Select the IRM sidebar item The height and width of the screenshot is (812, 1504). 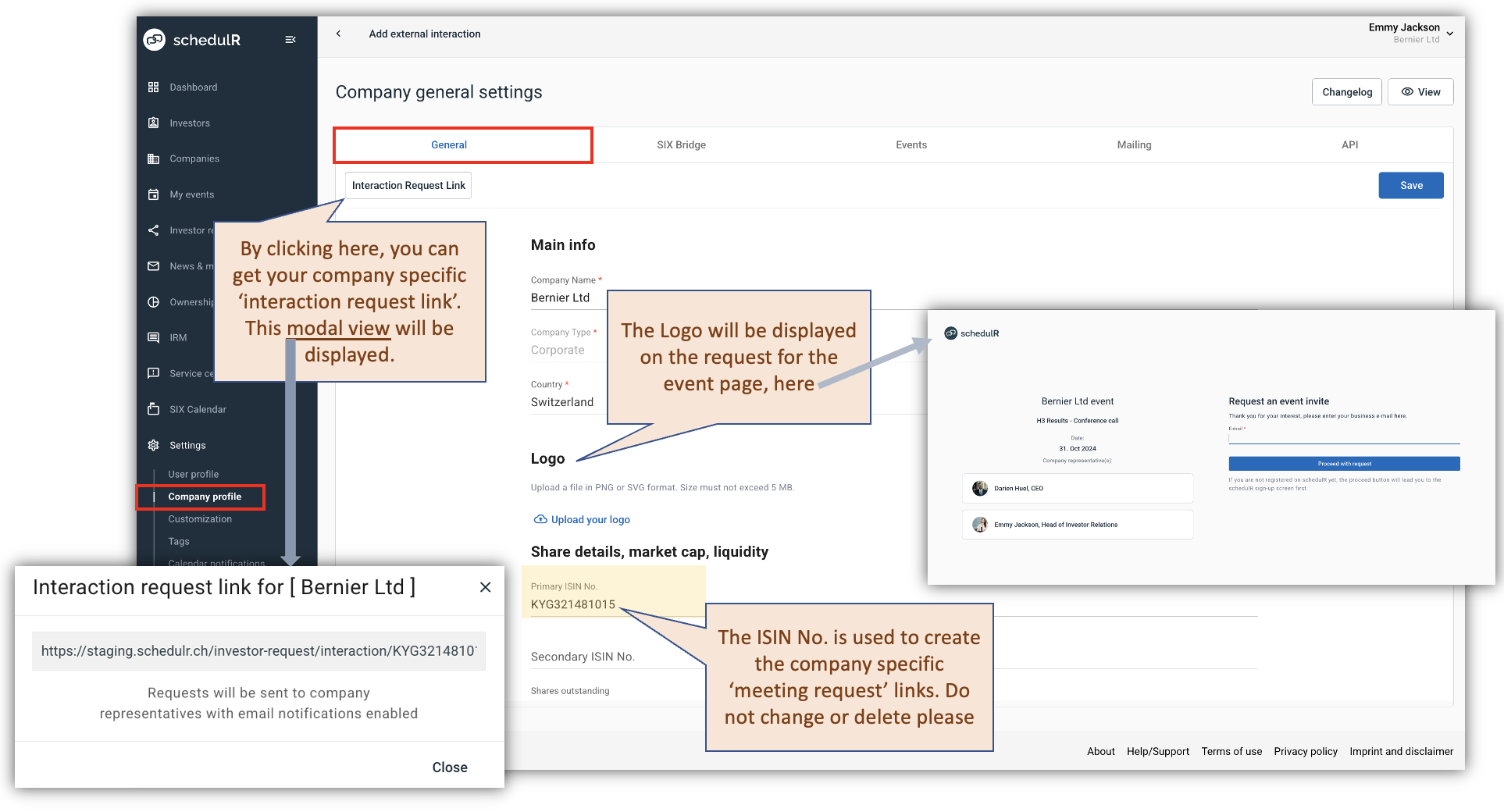point(178,337)
